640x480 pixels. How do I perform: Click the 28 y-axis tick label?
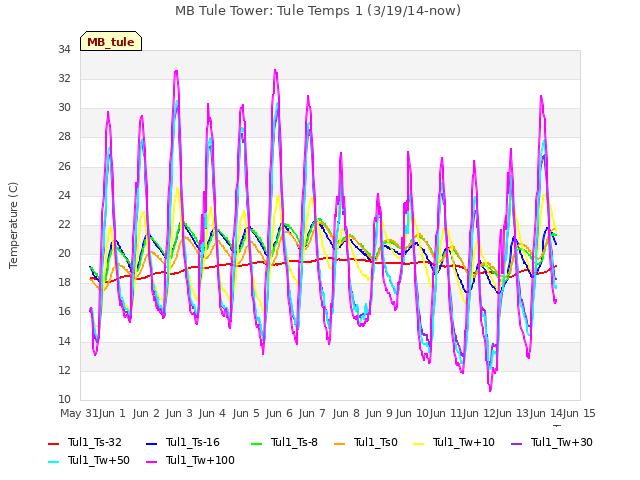click(64, 137)
